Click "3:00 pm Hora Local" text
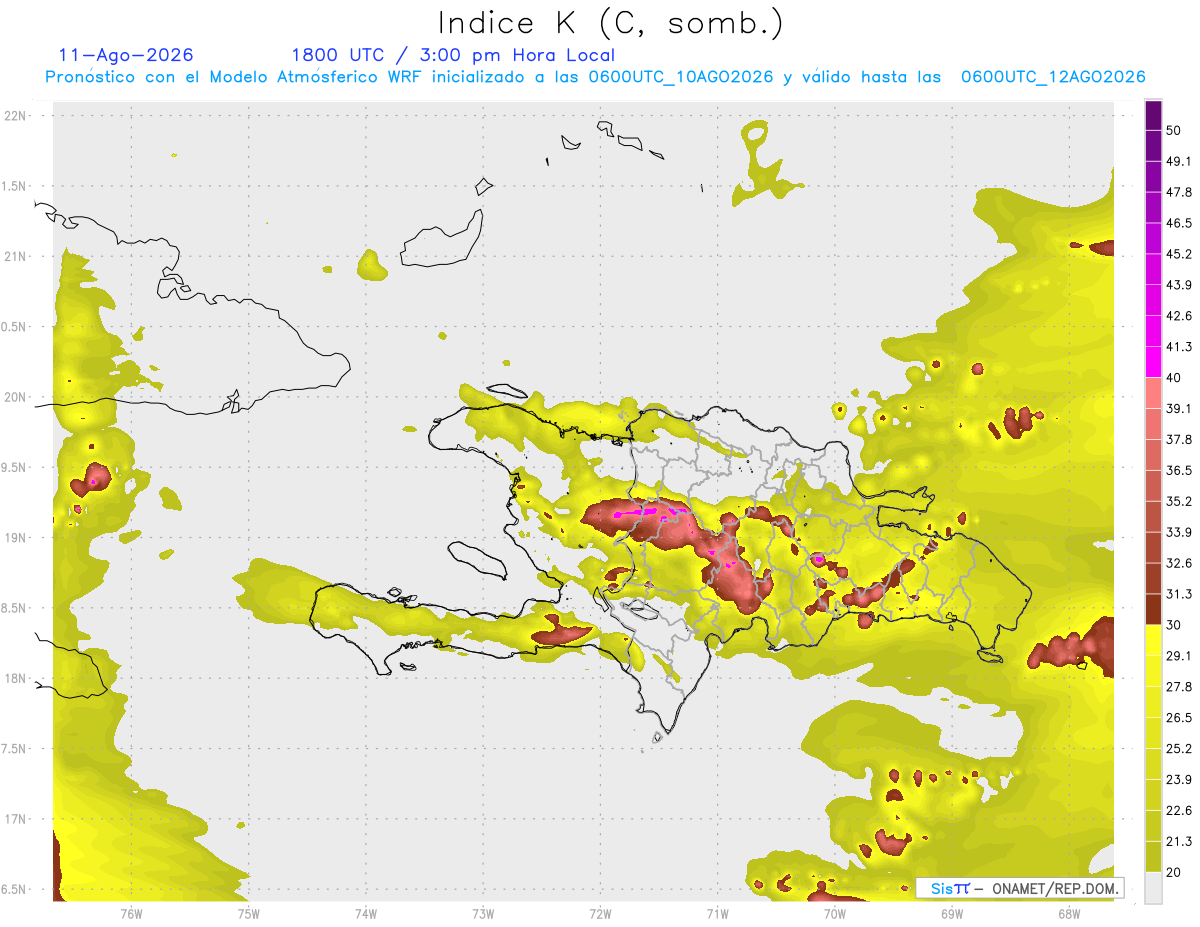 point(519,55)
